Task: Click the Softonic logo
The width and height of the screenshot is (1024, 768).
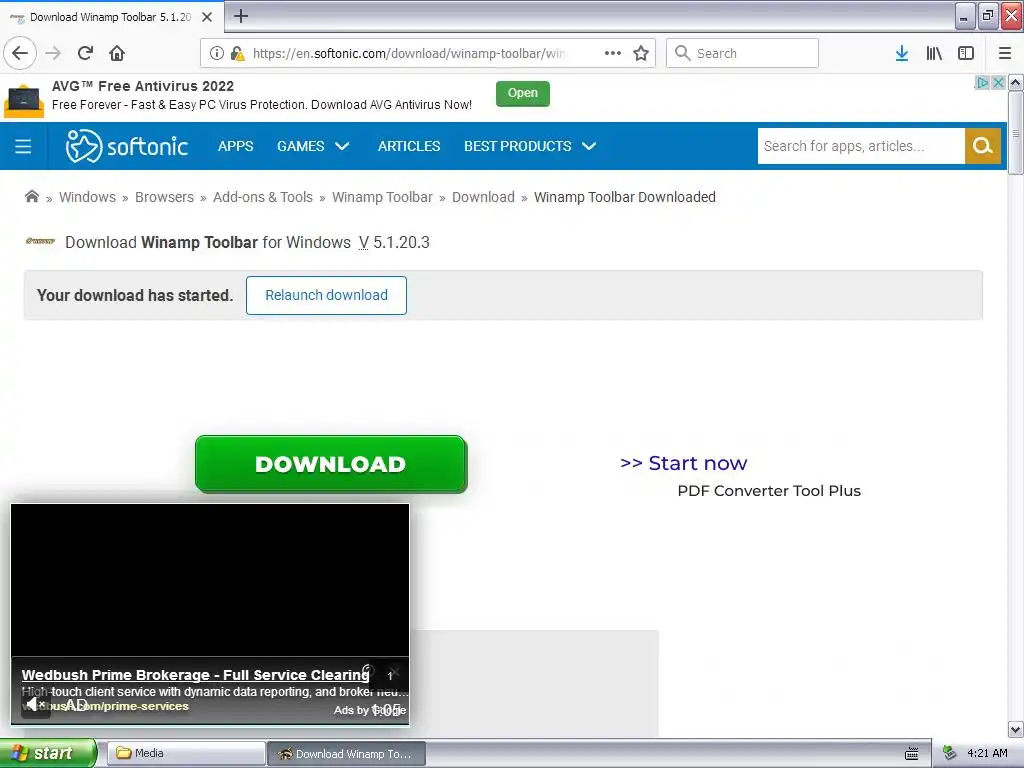Action: [127, 146]
